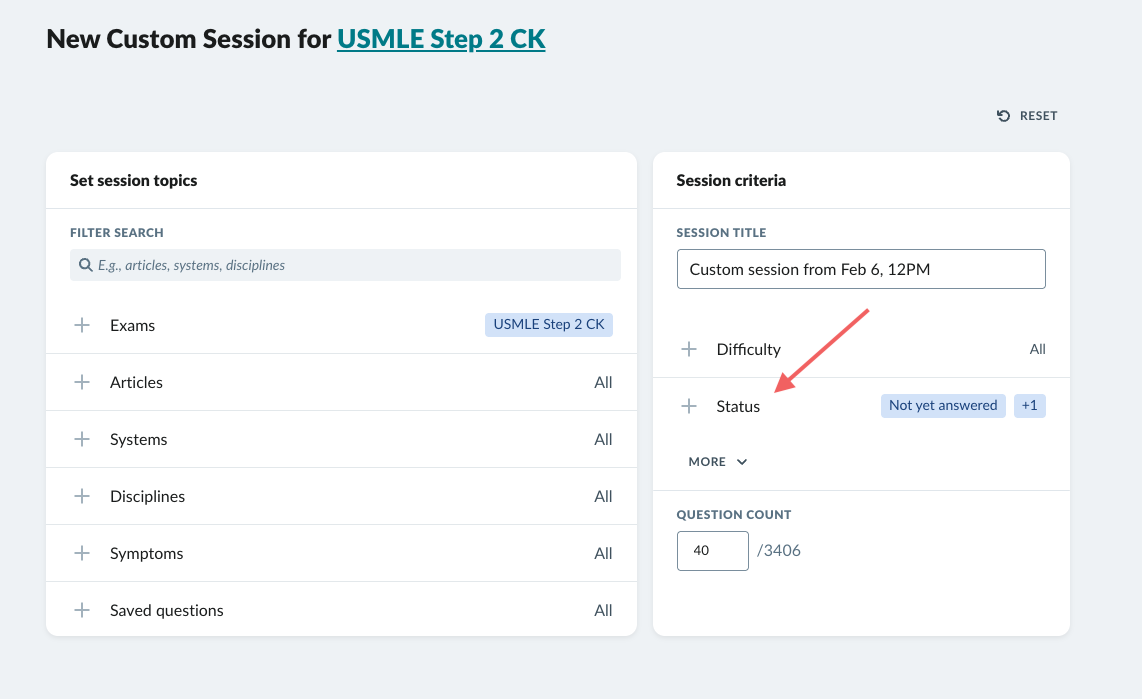
Task: Click All value in Systems row
Action: coord(603,439)
